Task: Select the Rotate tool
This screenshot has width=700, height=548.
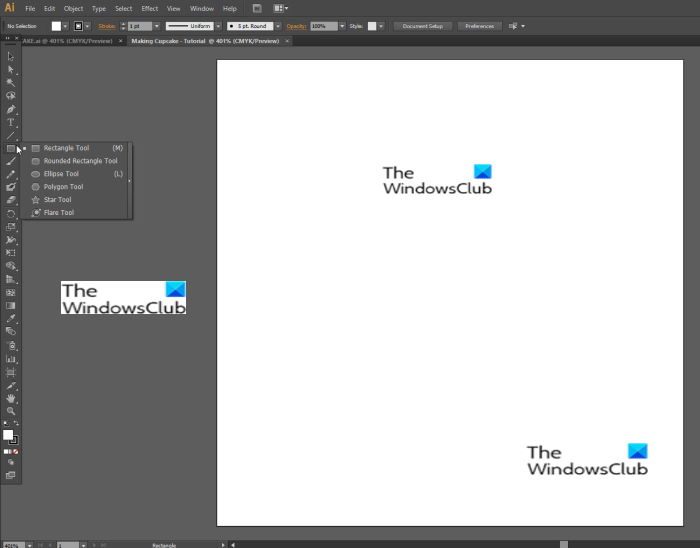Action: tap(11, 214)
